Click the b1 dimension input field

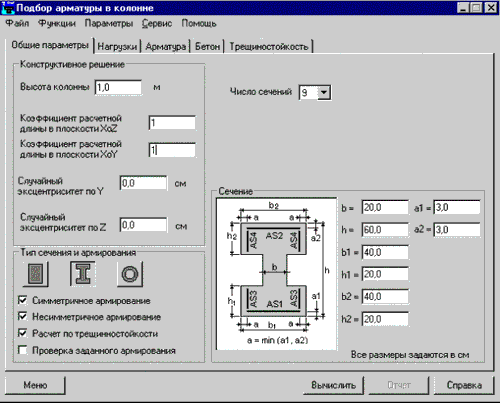tap(385, 252)
